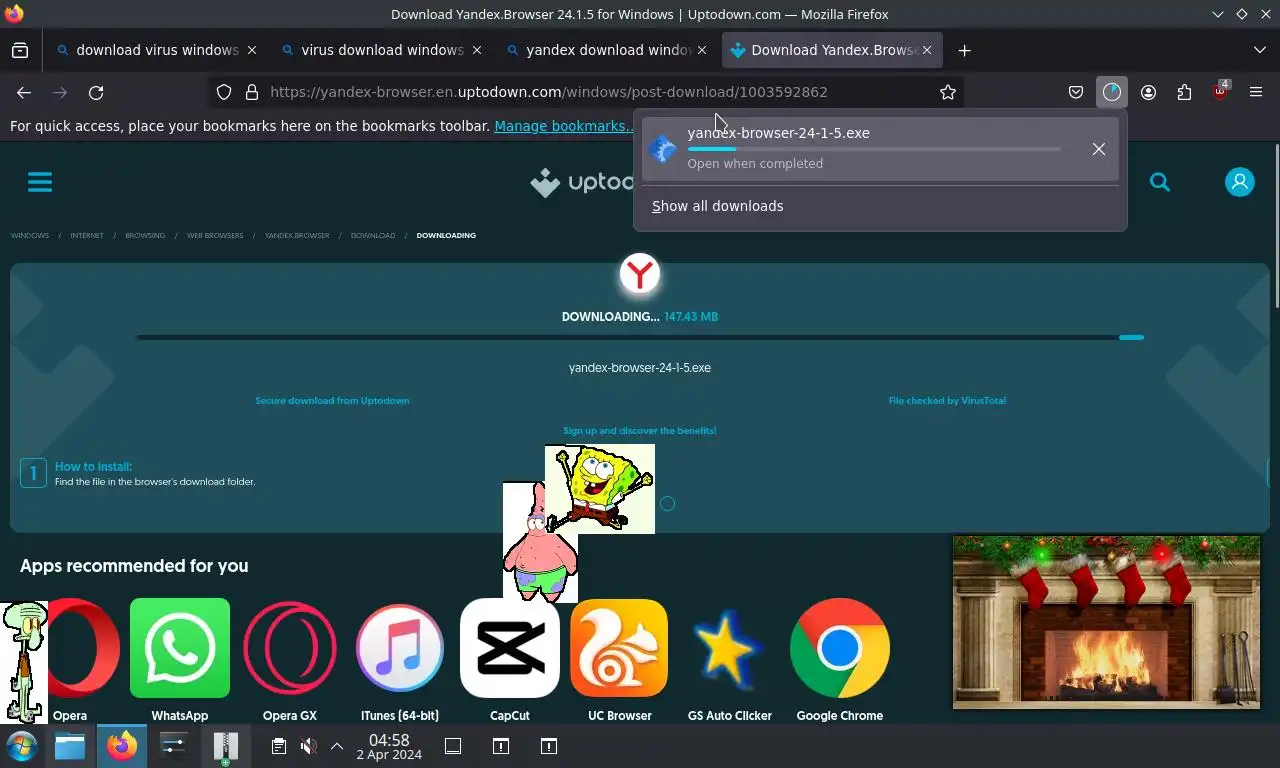Open the WhatsApp app icon
Screen dimensions: 1280x768
(180, 648)
